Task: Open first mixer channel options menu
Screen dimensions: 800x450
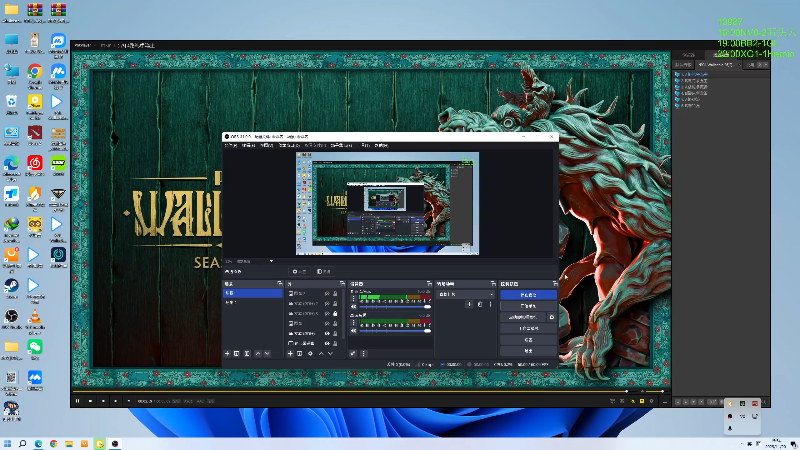Action: (x=354, y=298)
